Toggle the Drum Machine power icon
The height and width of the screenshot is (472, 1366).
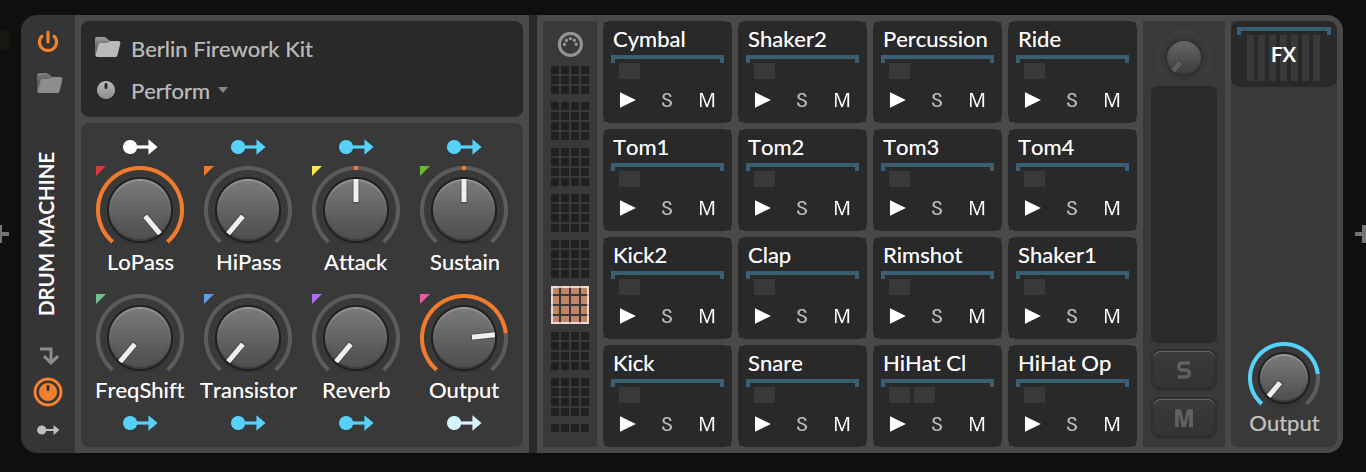pos(48,42)
